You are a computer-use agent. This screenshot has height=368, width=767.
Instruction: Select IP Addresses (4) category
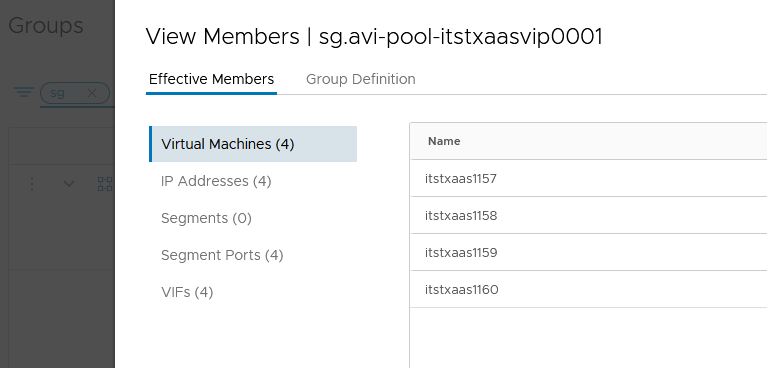(216, 181)
